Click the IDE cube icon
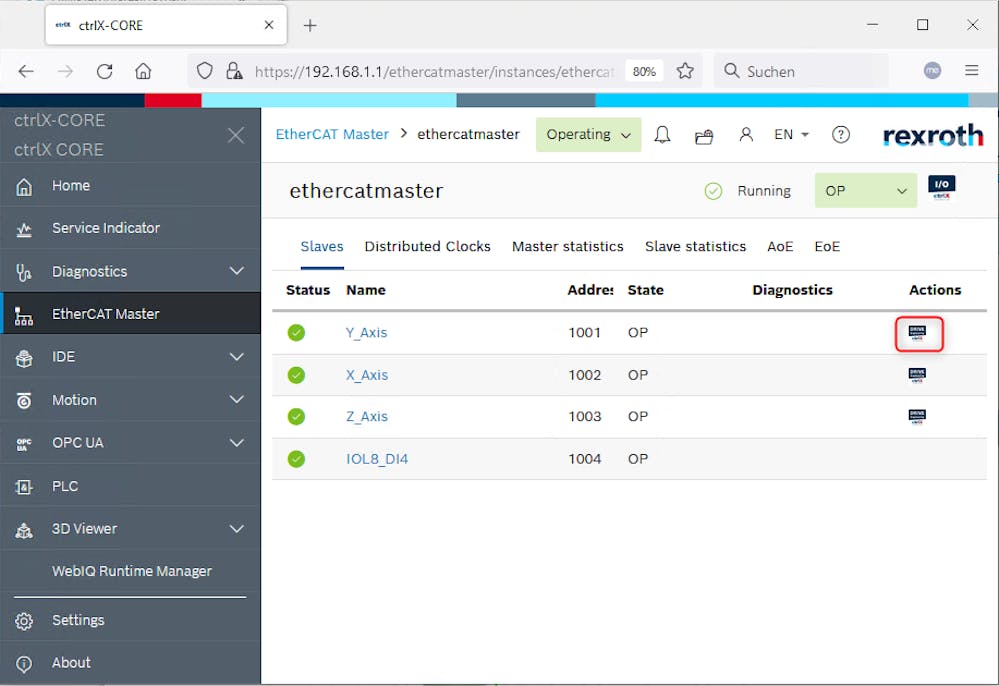Image resolution: width=999 pixels, height=686 pixels. pyautogui.click(x=24, y=358)
